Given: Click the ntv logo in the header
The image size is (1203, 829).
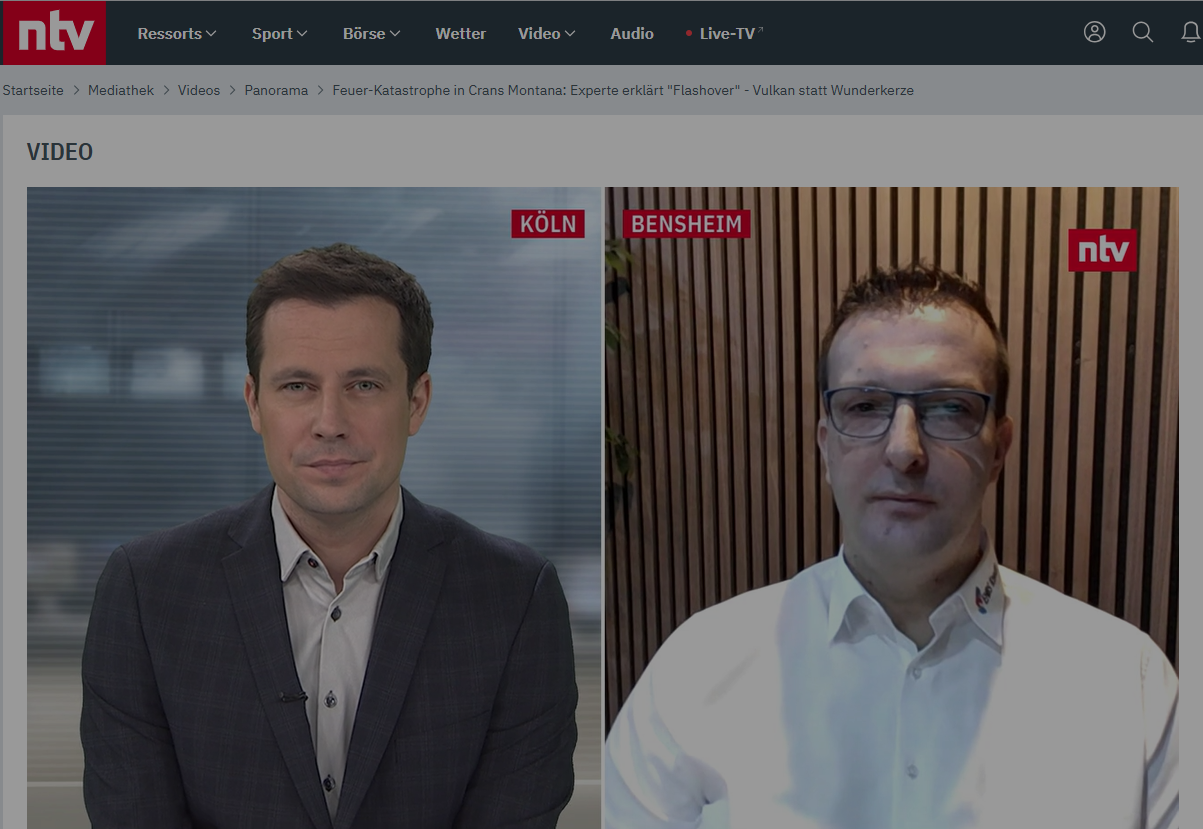Looking at the screenshot, I should [x=53, y=33].
